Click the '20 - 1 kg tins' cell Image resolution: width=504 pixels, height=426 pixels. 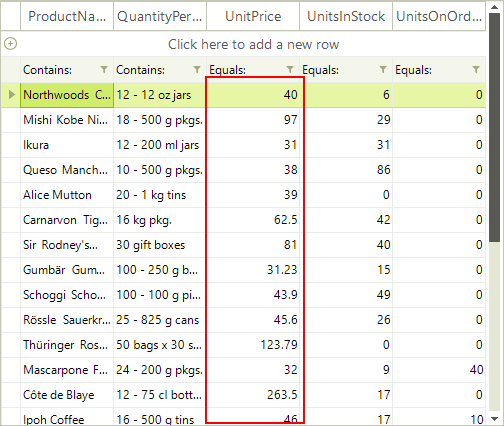(x=160, y=195)
